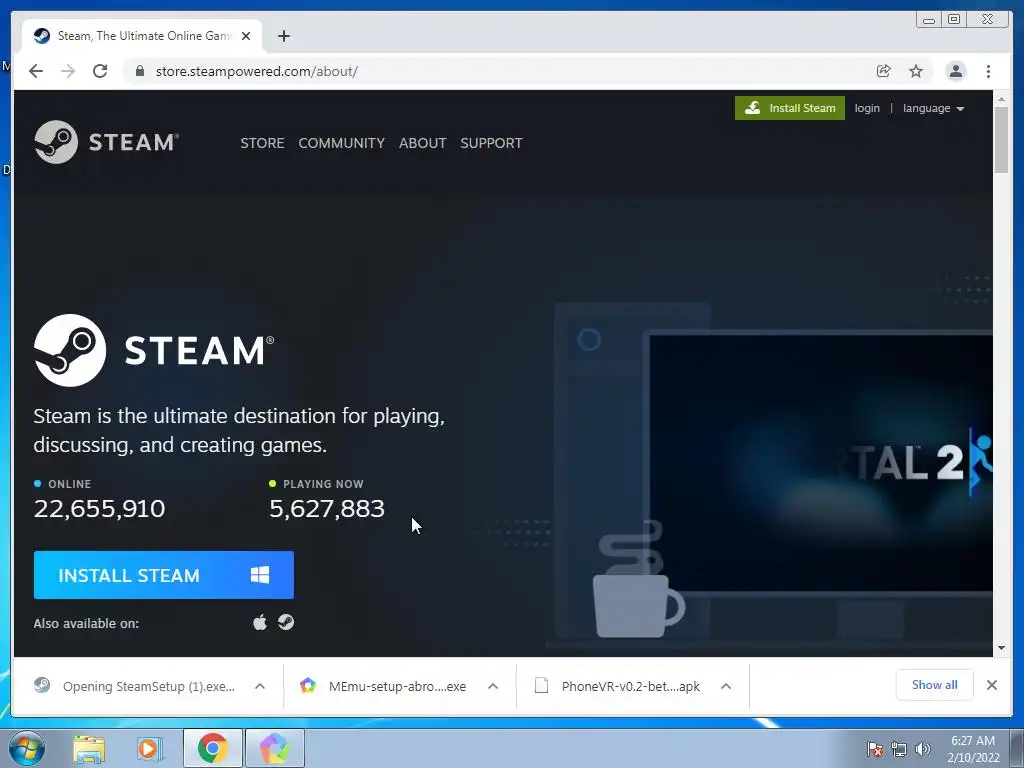1024x768 pixels.
Task: Click the share this page icon
Action: [x=884, y=71]
